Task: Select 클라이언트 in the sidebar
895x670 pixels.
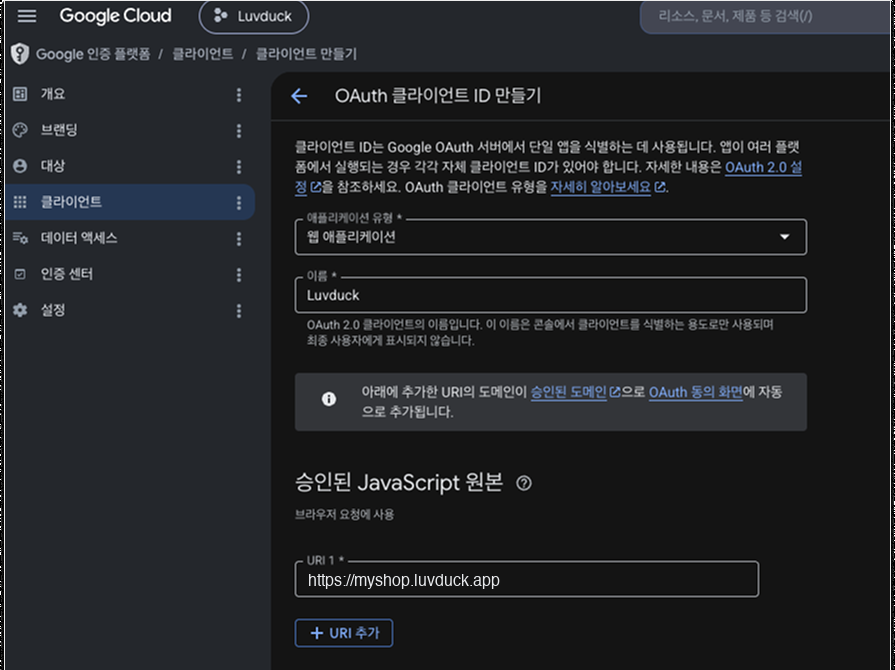Action: [x=130, y=202]
